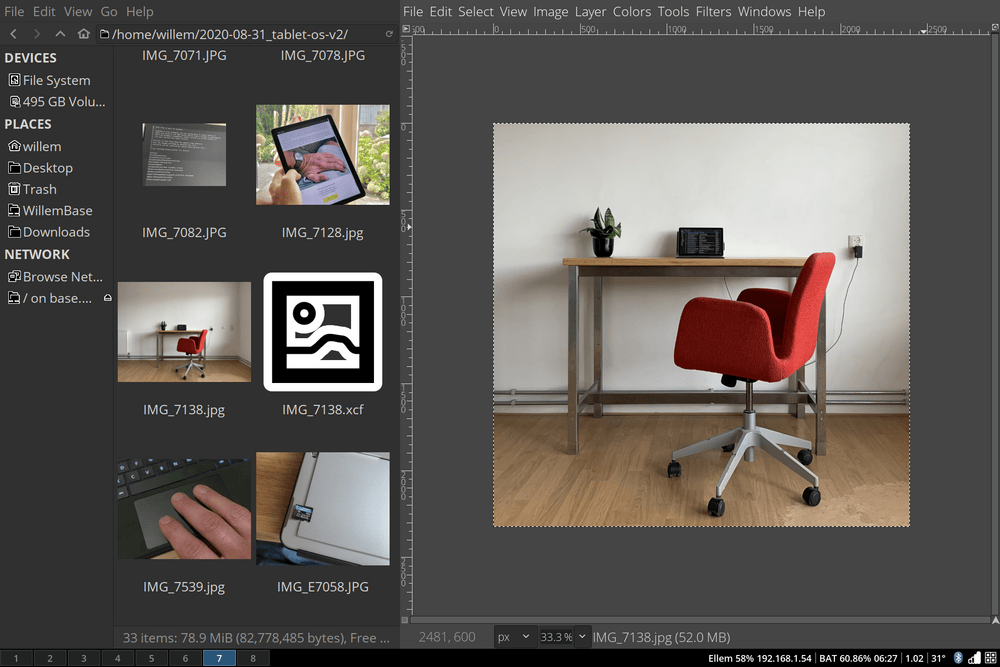Click the forward navigation arrow
Viewport: 1000px width, 667px height.
click(38, 33)
